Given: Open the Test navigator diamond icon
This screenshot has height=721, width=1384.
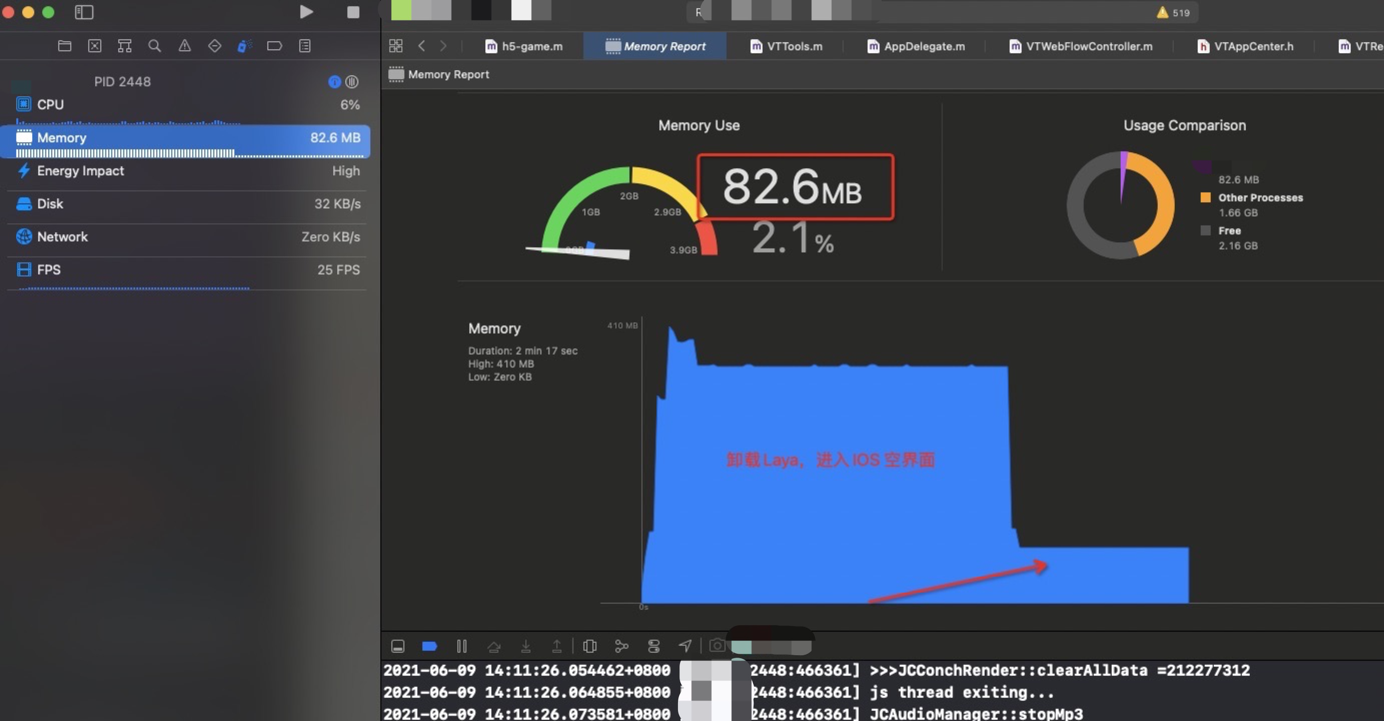Looking at the screenshot, I should [x=215, y=46].
